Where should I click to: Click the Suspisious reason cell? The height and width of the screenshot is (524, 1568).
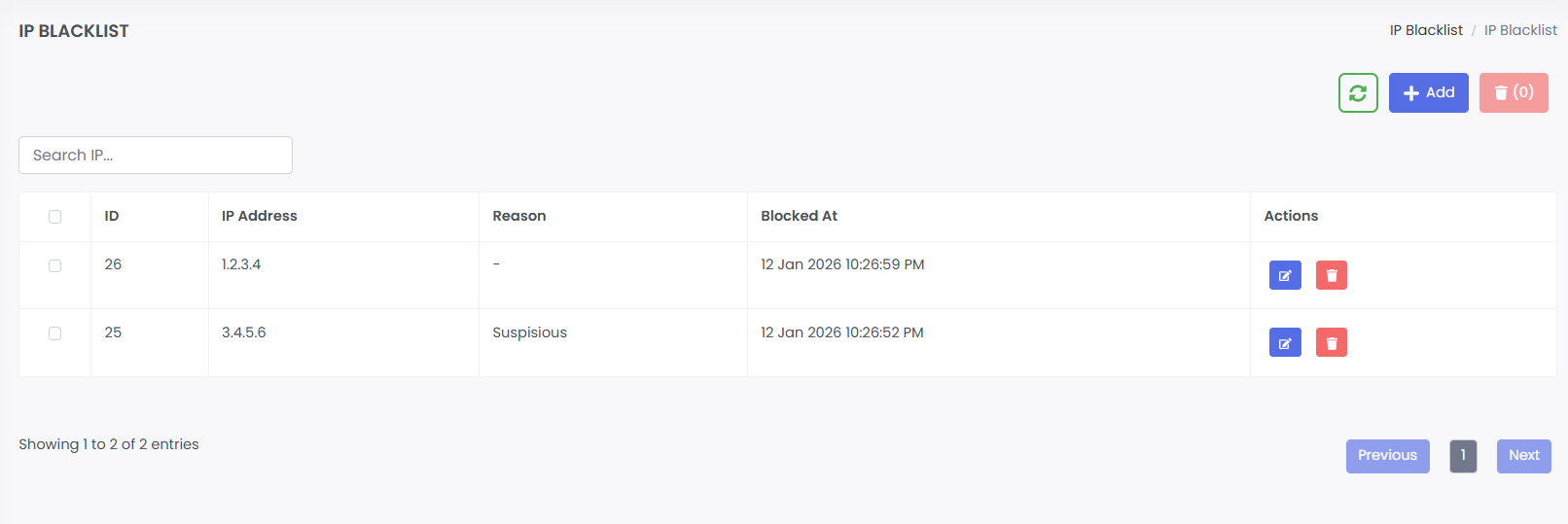click(529, 332)
